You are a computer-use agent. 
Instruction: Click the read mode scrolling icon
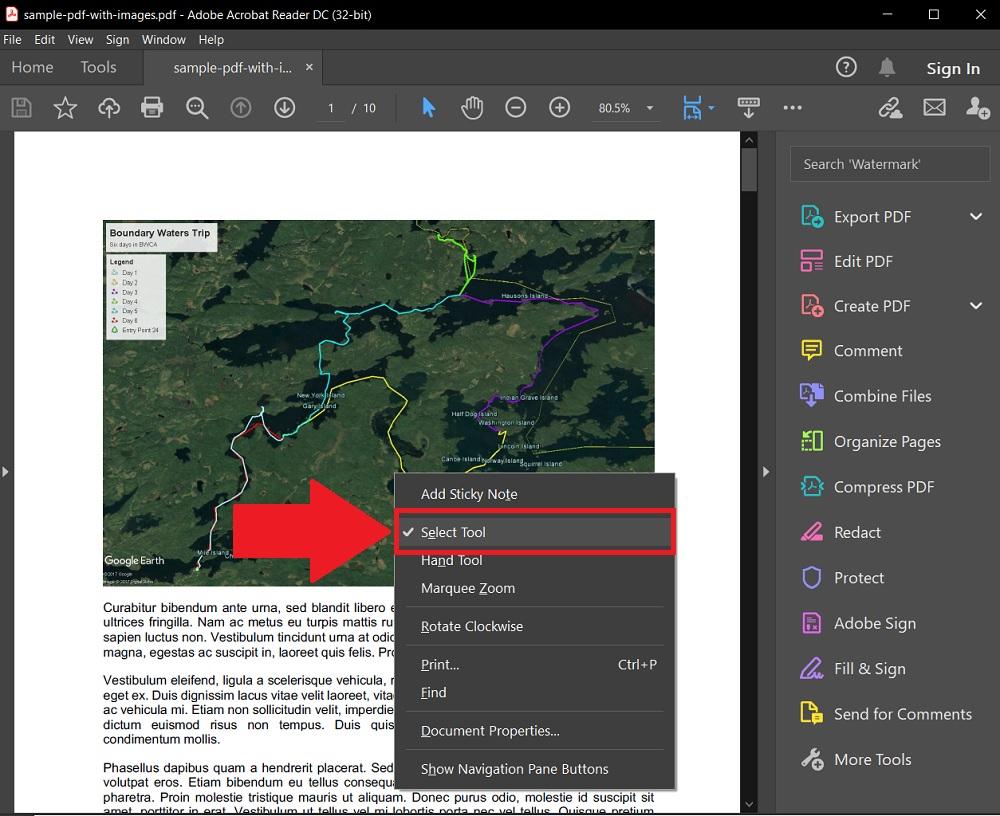point(748,108)
